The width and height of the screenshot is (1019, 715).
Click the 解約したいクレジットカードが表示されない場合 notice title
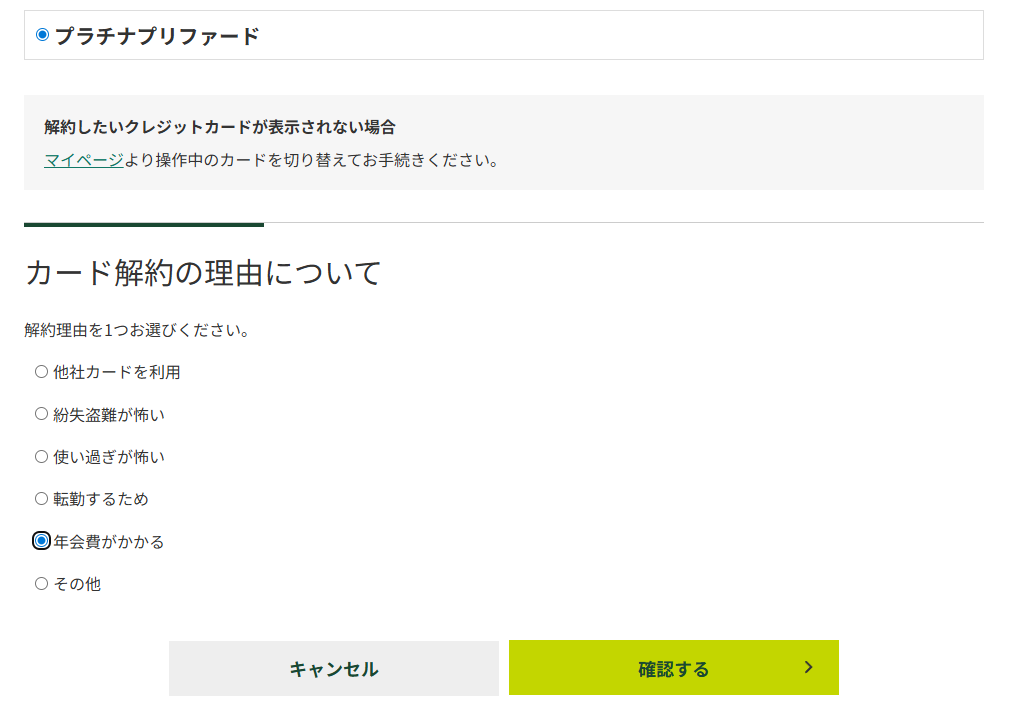coord(220,127)
